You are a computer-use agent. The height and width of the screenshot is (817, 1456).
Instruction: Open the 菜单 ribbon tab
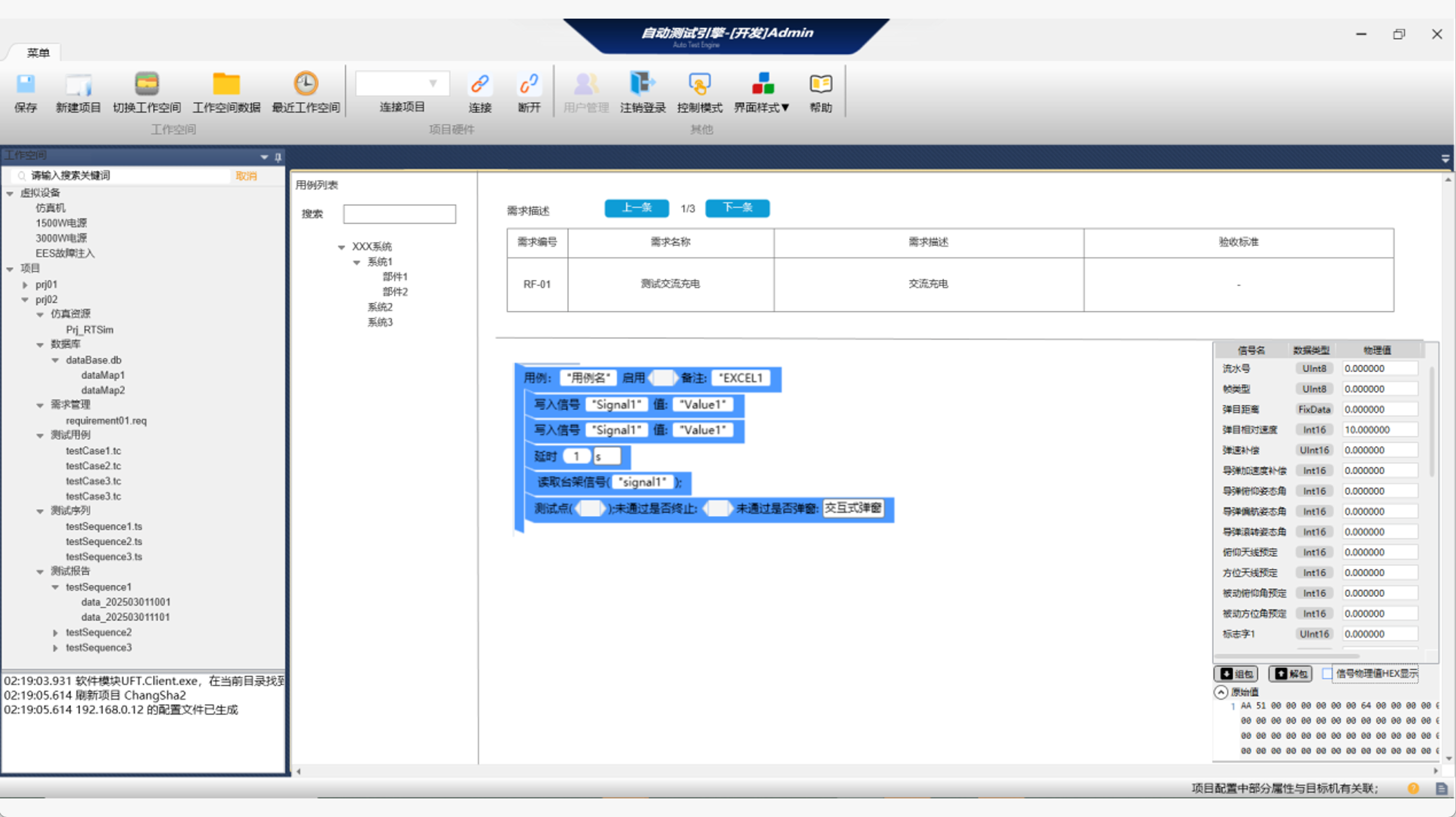coord(38,53)
